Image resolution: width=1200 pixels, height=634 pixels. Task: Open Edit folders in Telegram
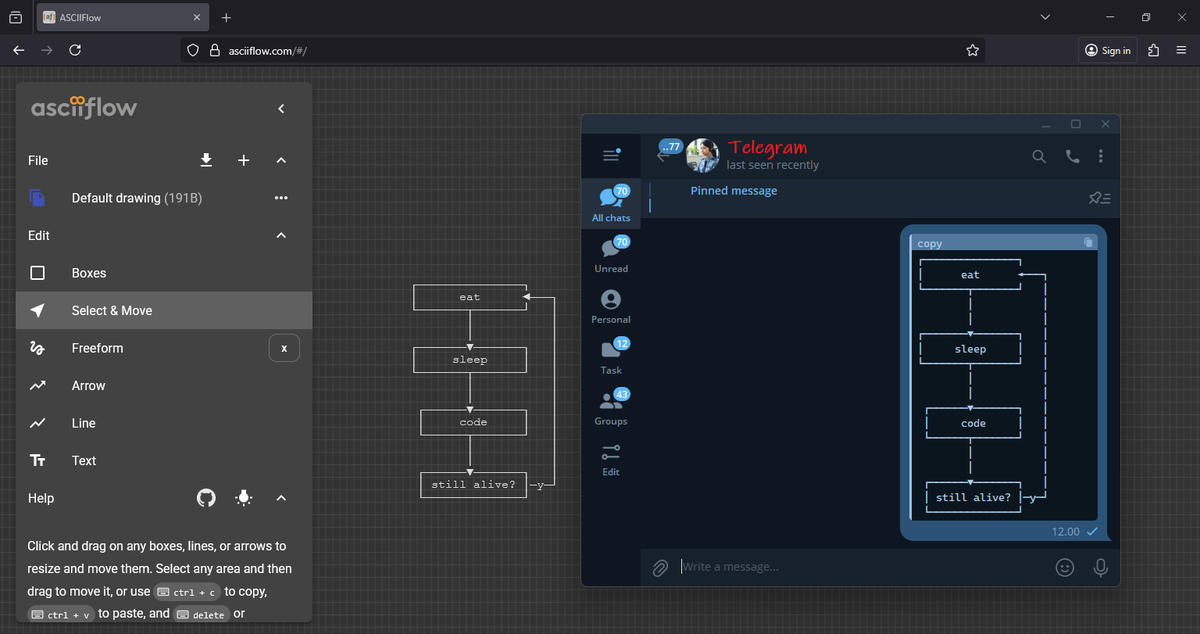[x=611, y=459]
